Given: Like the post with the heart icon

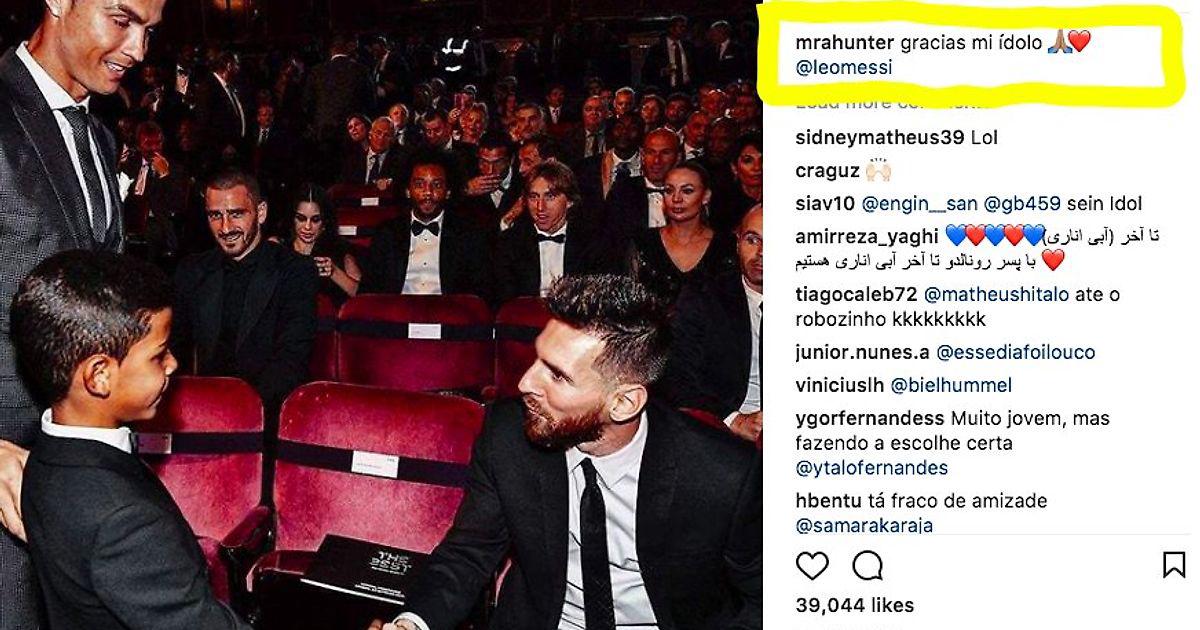Looking at the screenshot, I should (x=812, y=566).
